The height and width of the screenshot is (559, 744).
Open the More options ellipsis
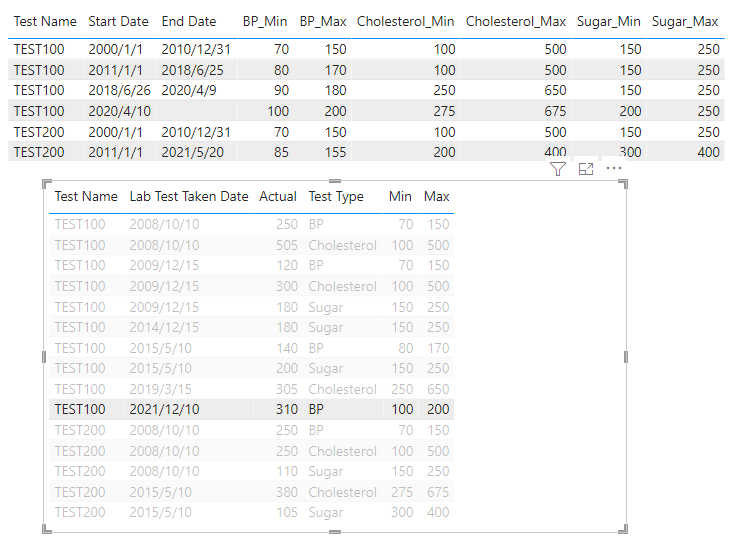614,168
